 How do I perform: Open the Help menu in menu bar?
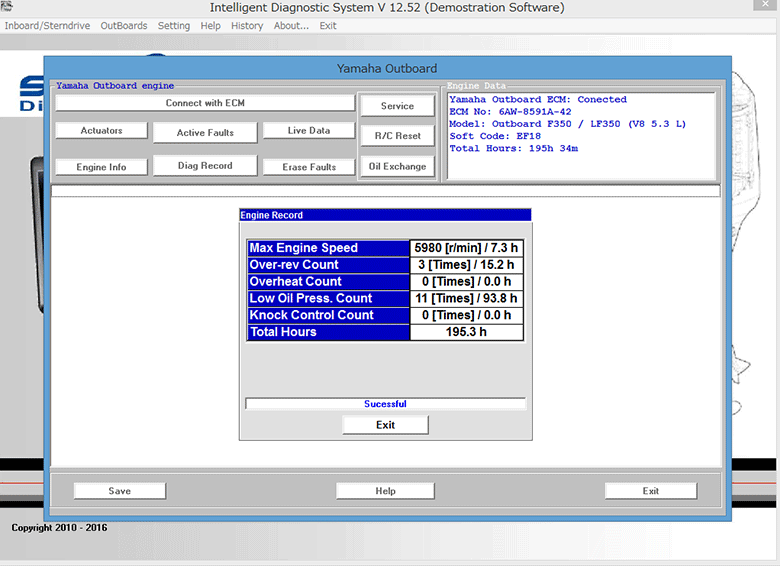(210, 26)
